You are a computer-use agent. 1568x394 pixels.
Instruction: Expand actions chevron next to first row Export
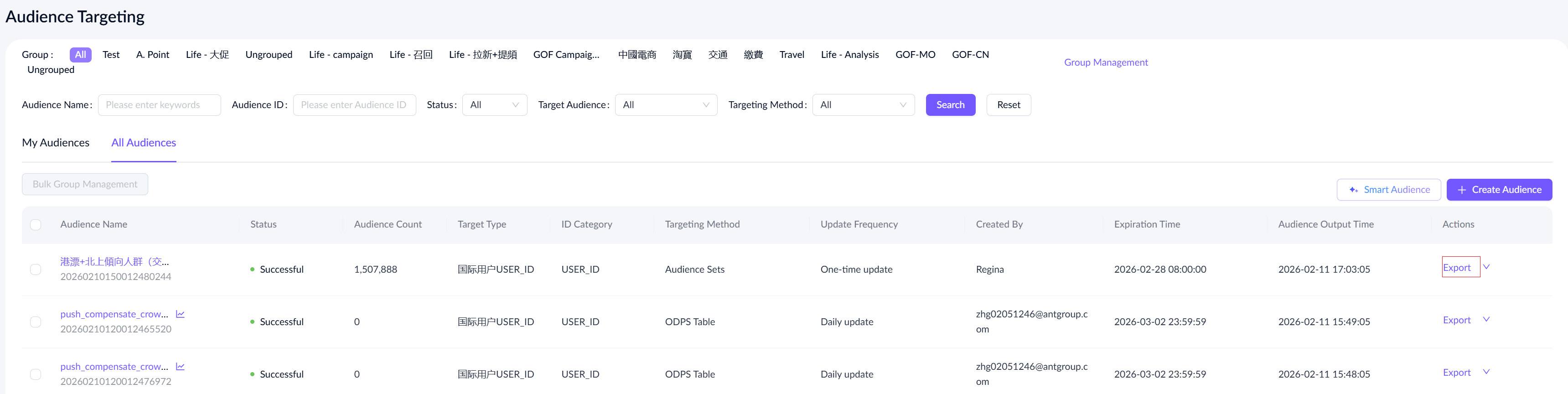pos(1486,267)
